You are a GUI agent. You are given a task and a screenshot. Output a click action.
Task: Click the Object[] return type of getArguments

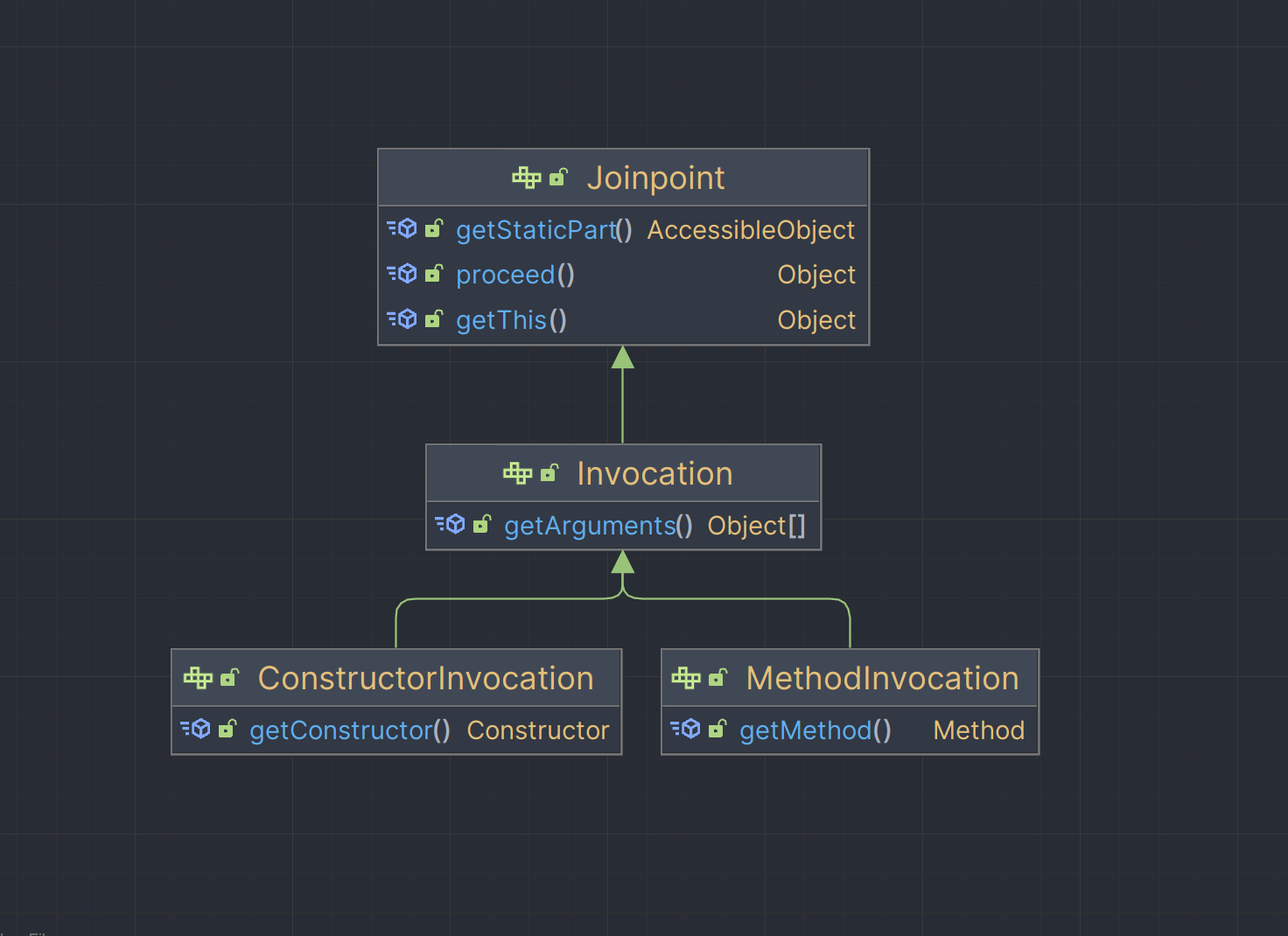756,526
